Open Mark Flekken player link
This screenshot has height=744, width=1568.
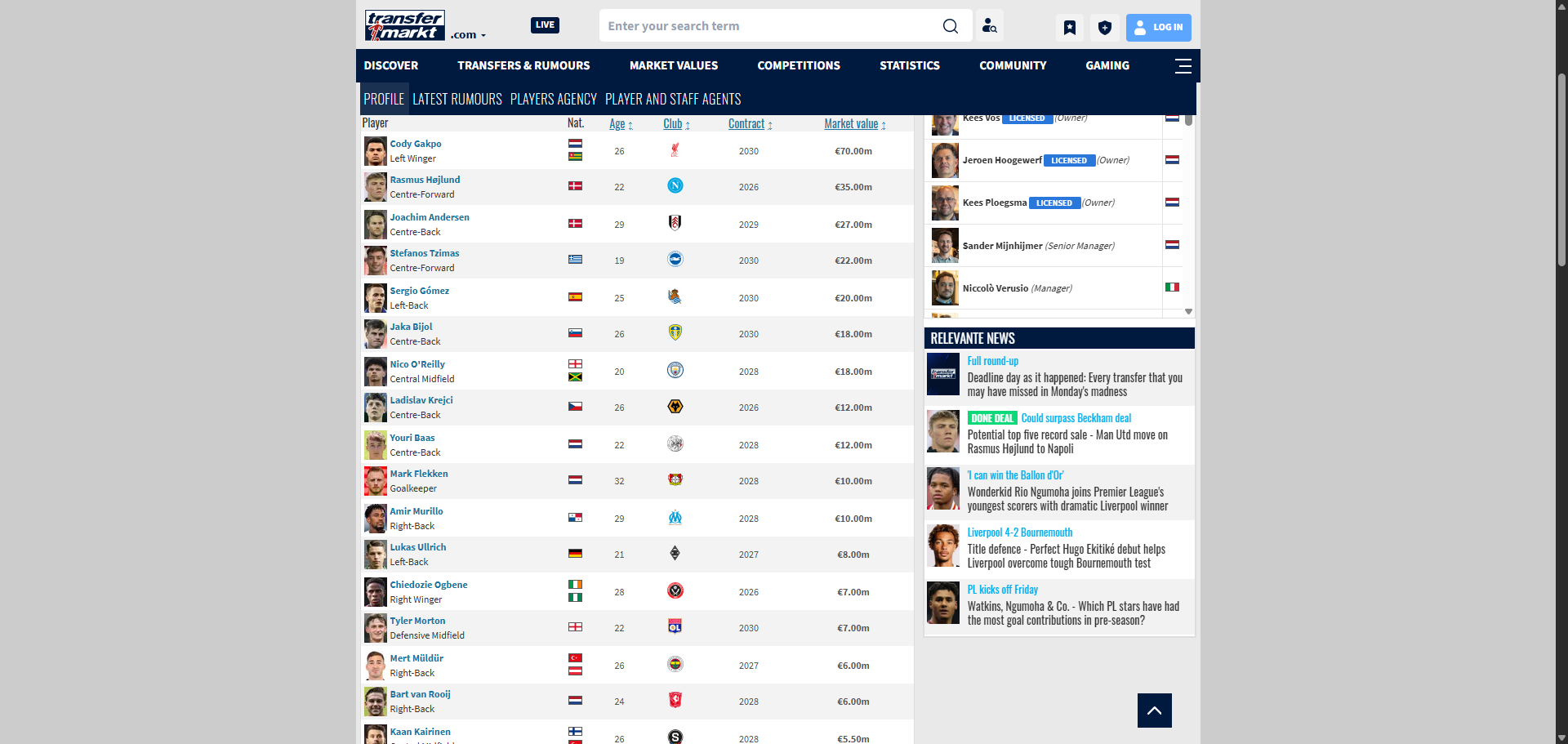click(x=419, y=474)
